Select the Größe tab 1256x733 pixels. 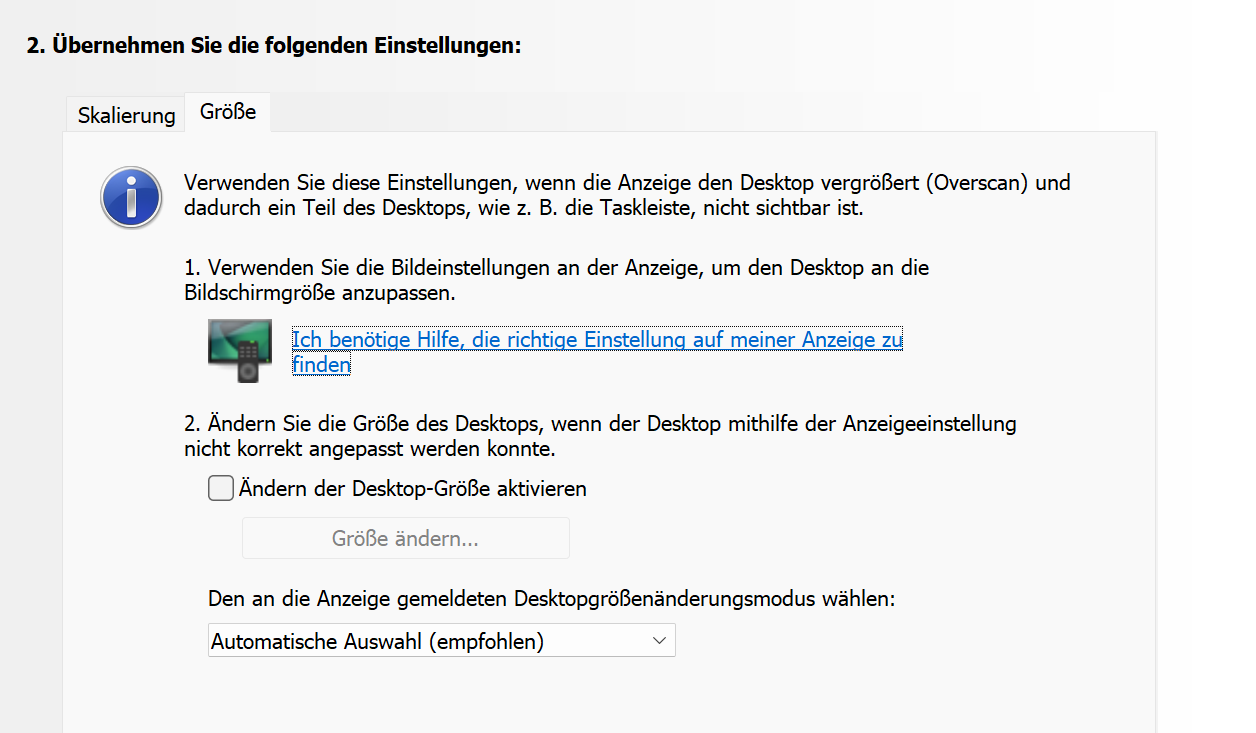228,112
